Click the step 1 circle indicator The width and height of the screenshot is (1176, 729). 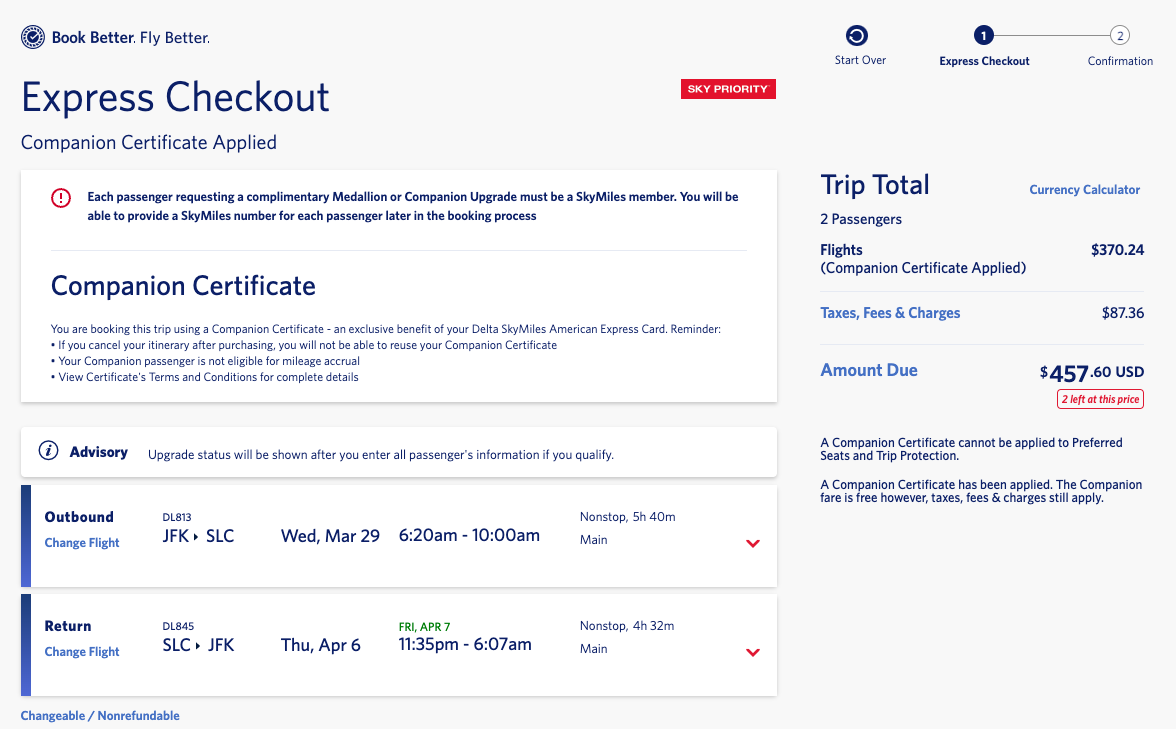tap(983, 34)
